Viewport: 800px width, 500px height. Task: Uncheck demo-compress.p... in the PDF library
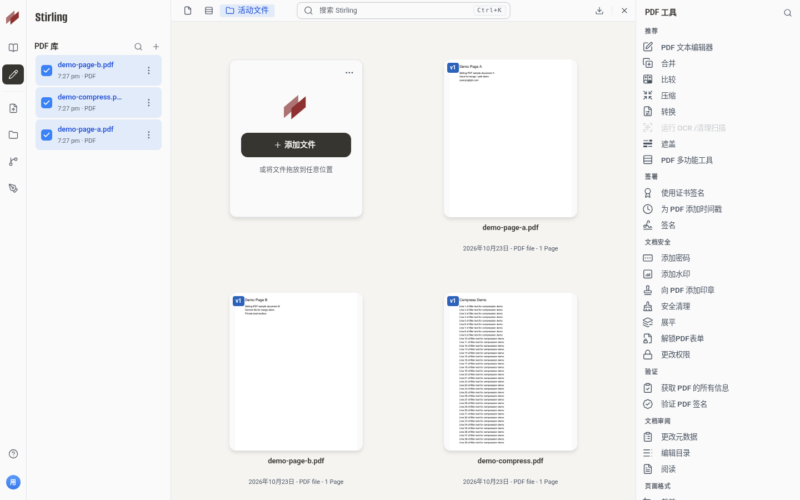pos(46,103)
